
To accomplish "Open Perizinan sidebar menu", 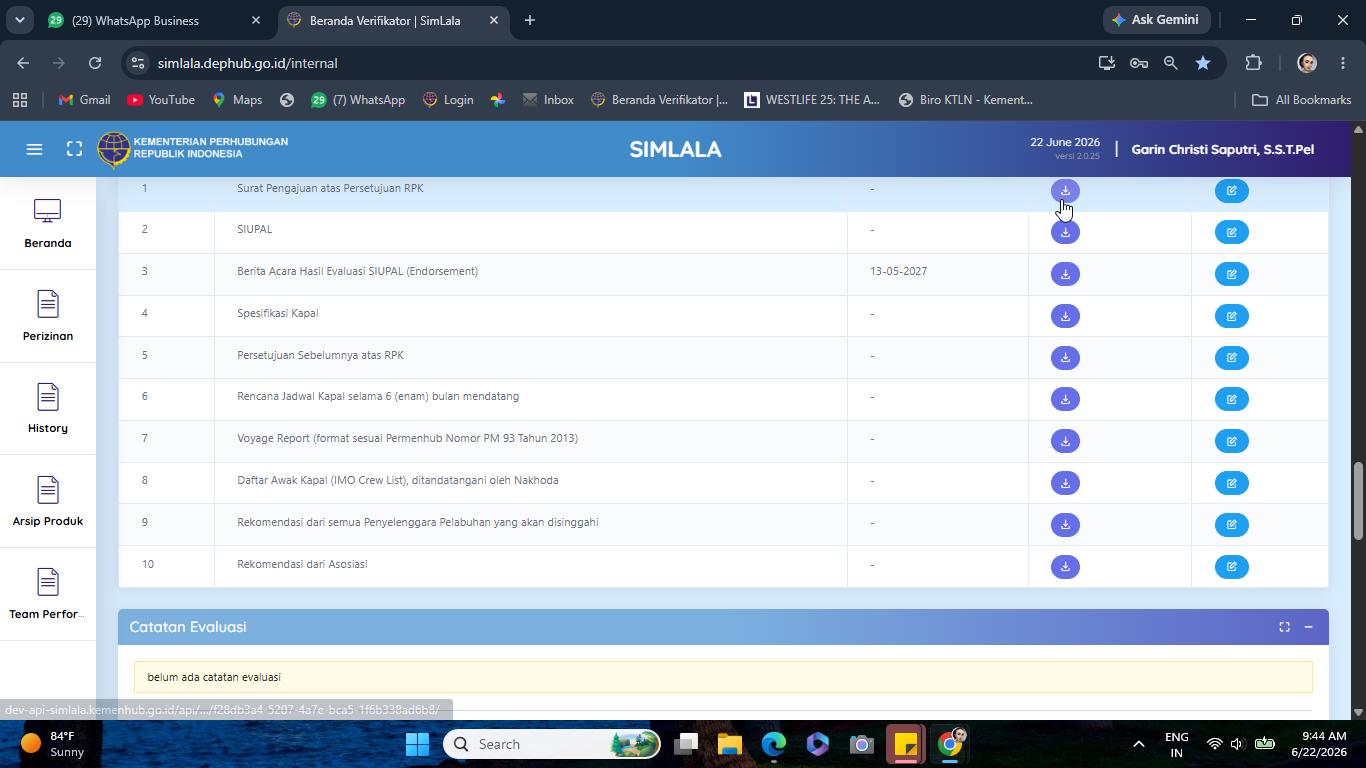I will [48, 316].
